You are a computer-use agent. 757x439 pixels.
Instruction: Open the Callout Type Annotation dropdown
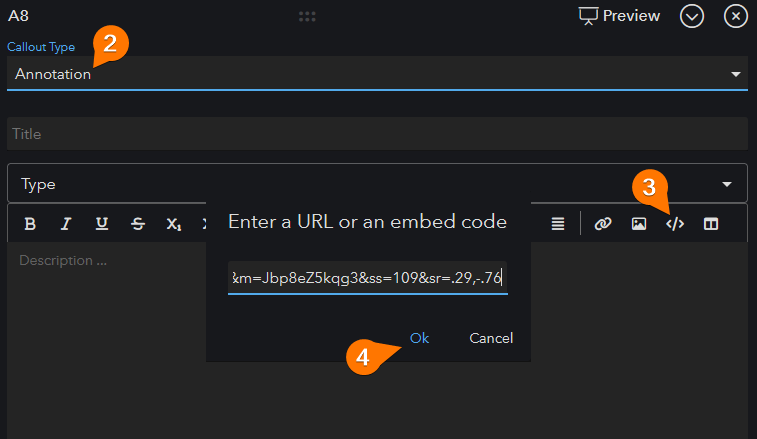pos(377,73)
